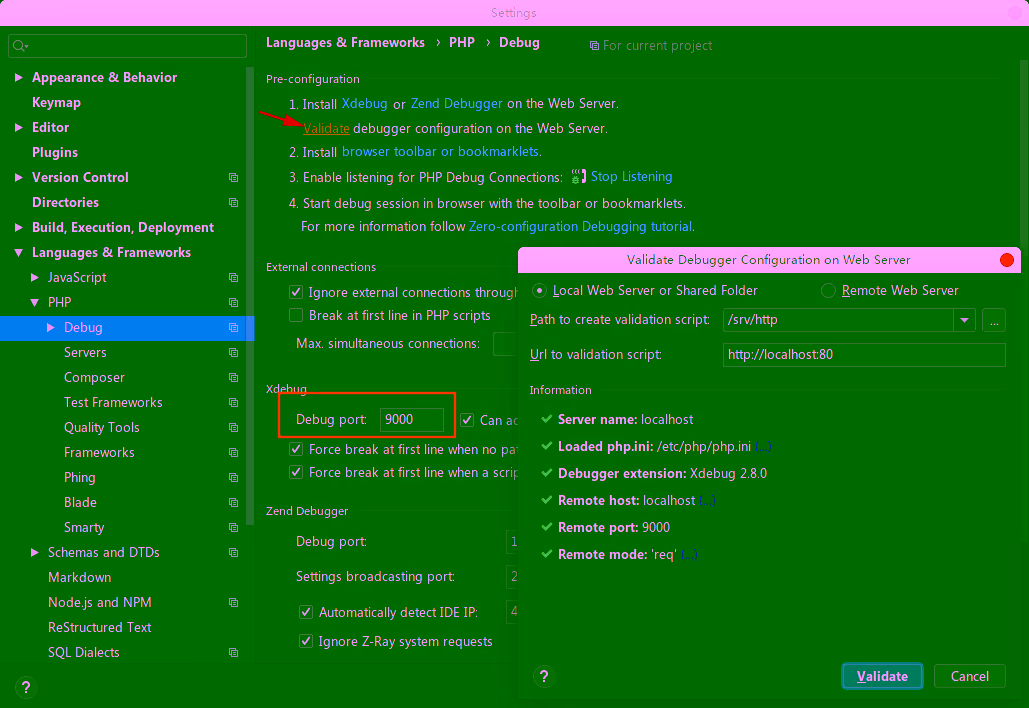Viewport: 1029px width, 708px height.
Task: Click the browse ellipsis button for path
Action: [994, 320]
